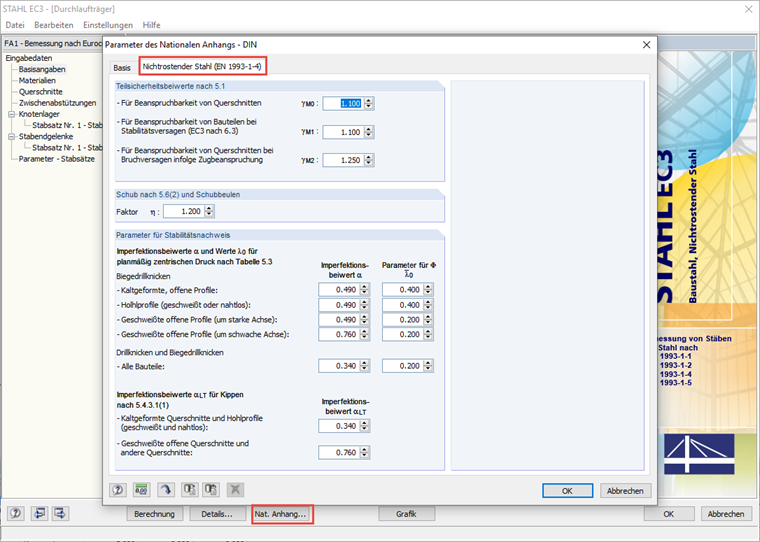Open the Einstellungen menu
The height and width of the screenshot is (542, 760).
point(108,25)
